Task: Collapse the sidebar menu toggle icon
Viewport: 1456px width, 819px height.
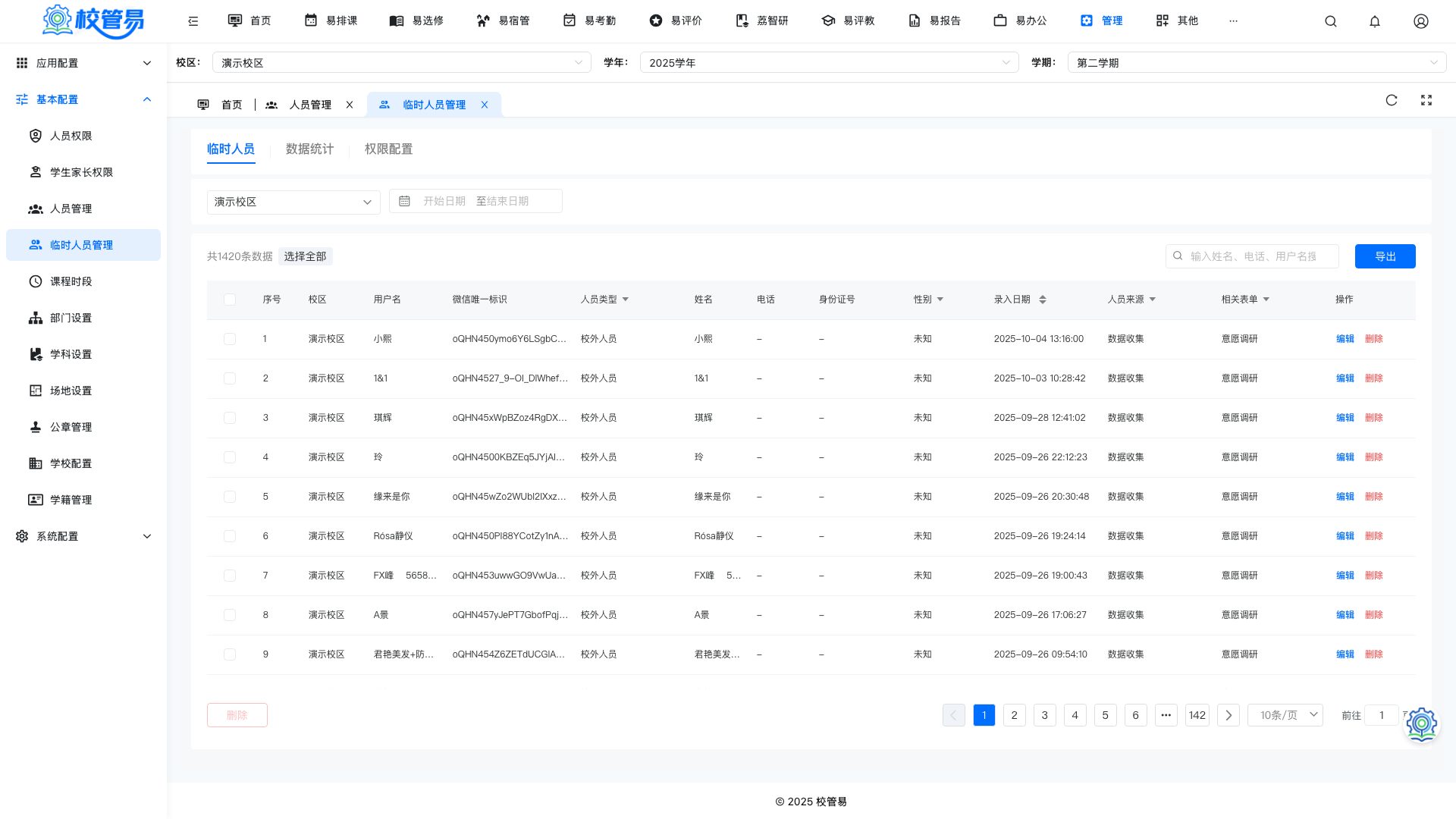Action: pyautogui.click(x=193, y=21)
